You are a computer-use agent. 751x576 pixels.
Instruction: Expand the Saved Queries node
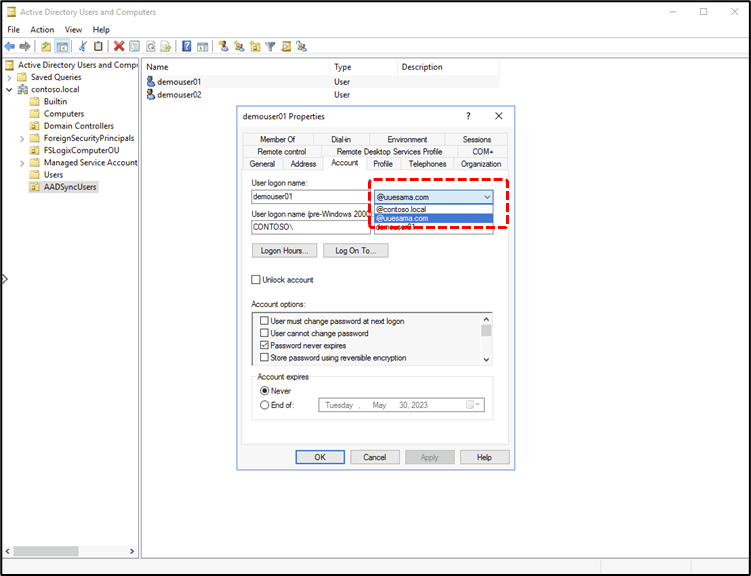[9, 77]
